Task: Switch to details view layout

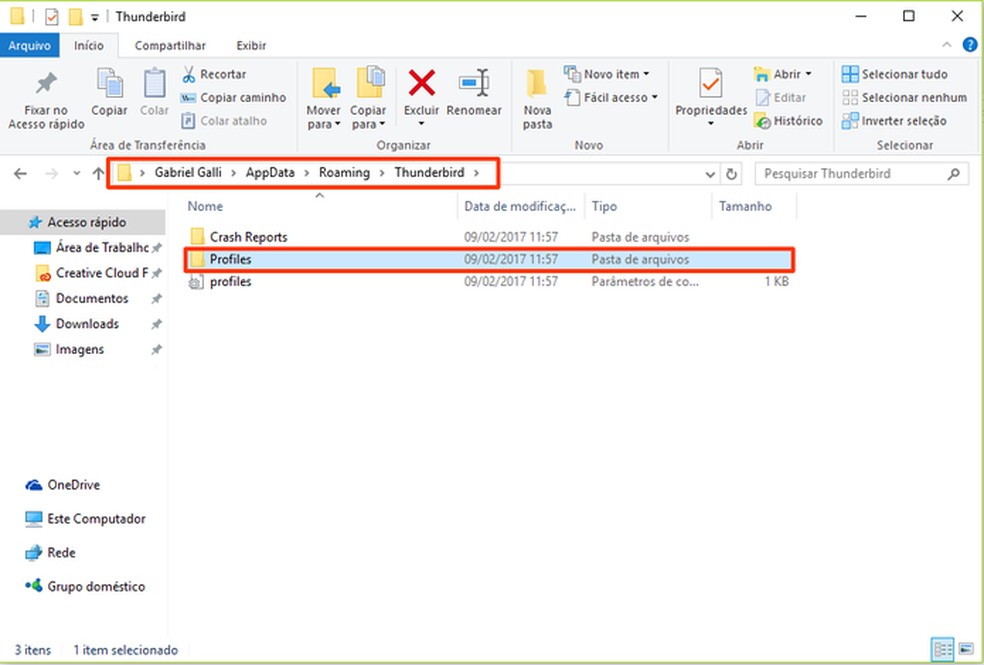Action: pyautogui.click(x=943, y=649)
